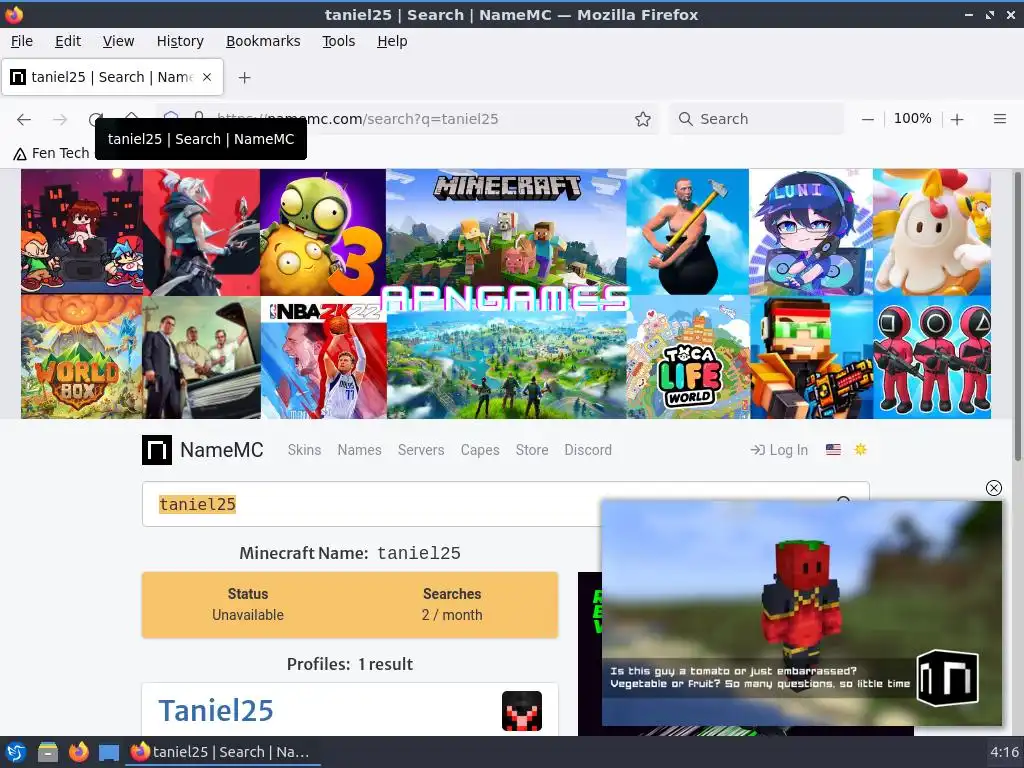
Task: Click the Getting Over It hammer thumbnail
Action: 688,232
